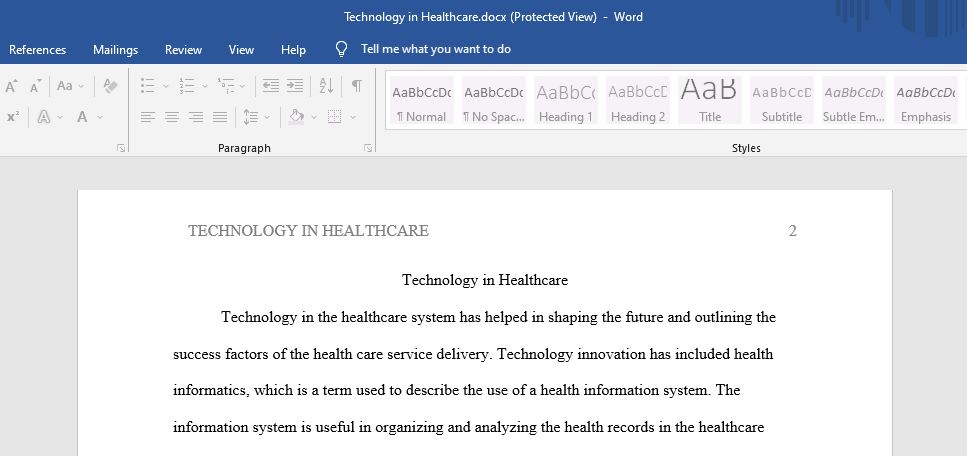The image size is (967, 456).
Task: Apply bulleted list
Action: tap(147, 86)
